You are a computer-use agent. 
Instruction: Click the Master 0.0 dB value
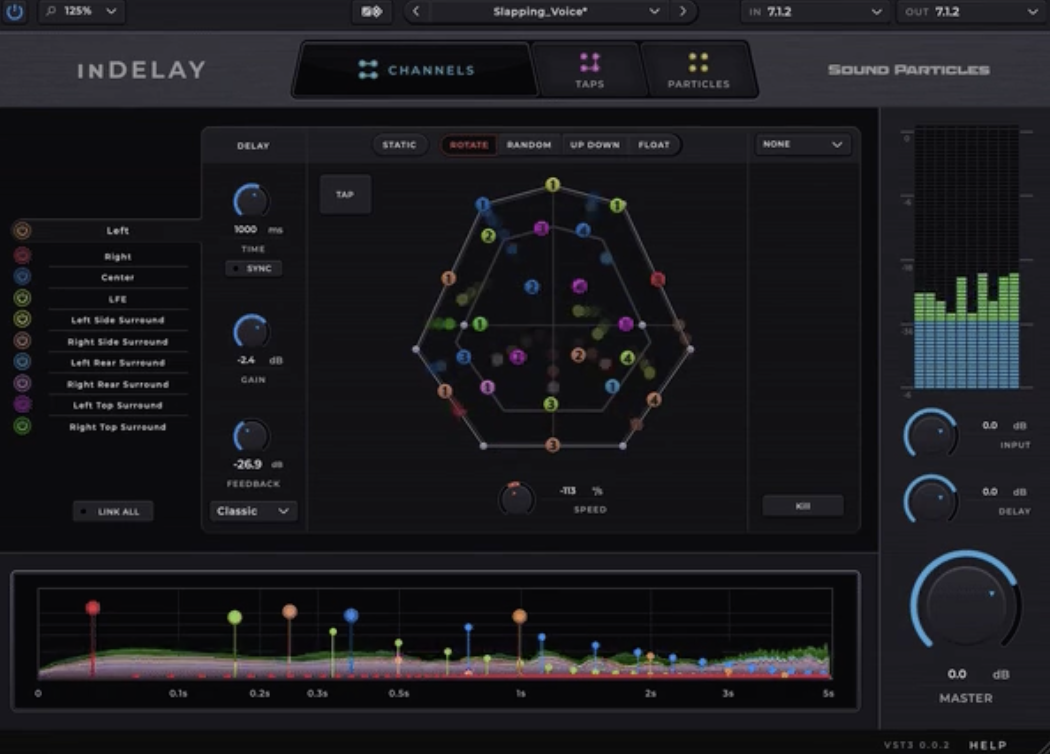point(957,674)
